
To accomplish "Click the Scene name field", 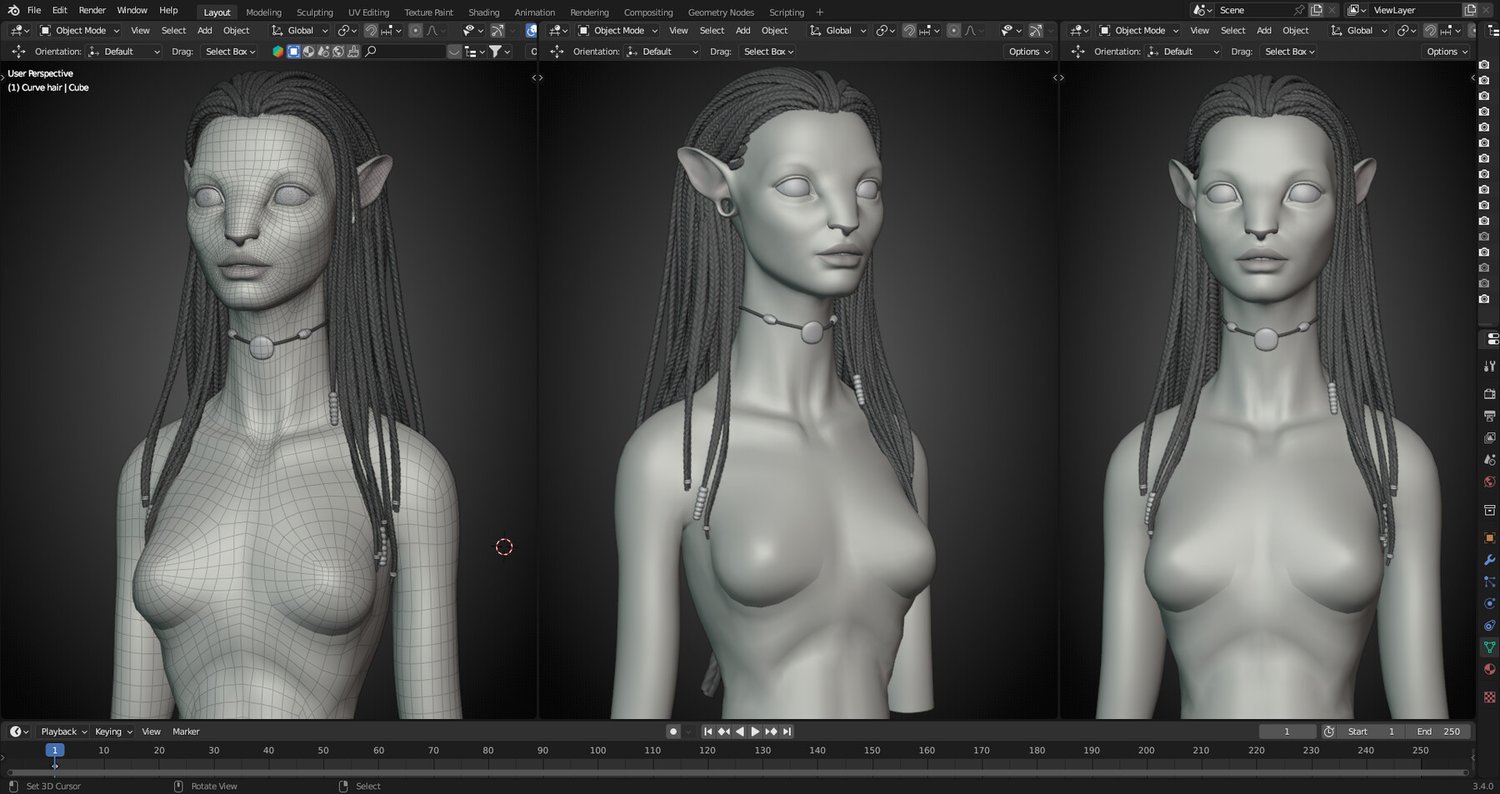I will coord(1254,10).
